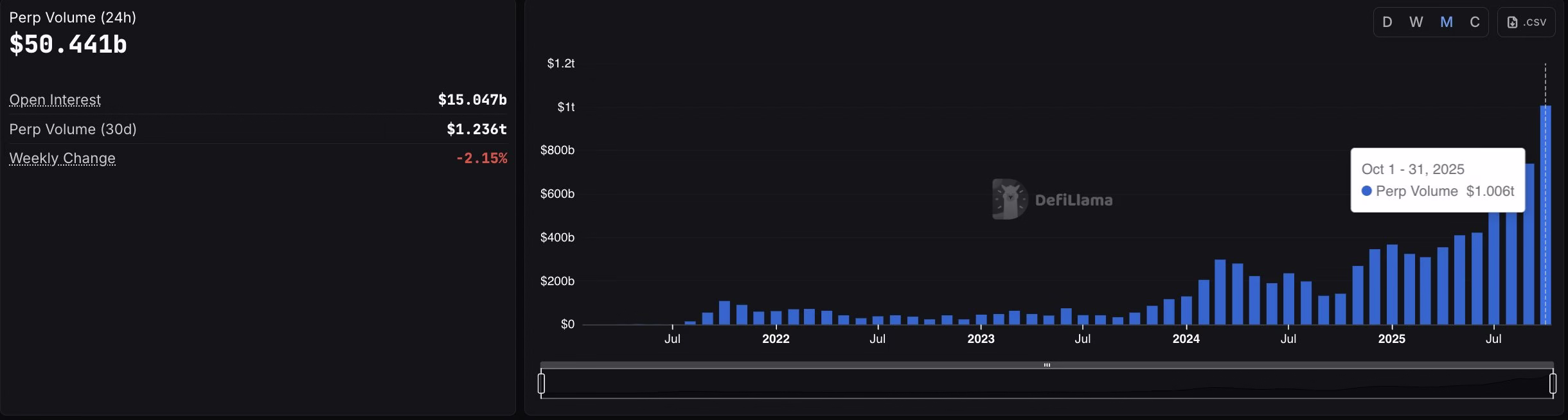1568x420 pixels.
Task: Select the monthly (M) interval
Action: [1446, 22]
